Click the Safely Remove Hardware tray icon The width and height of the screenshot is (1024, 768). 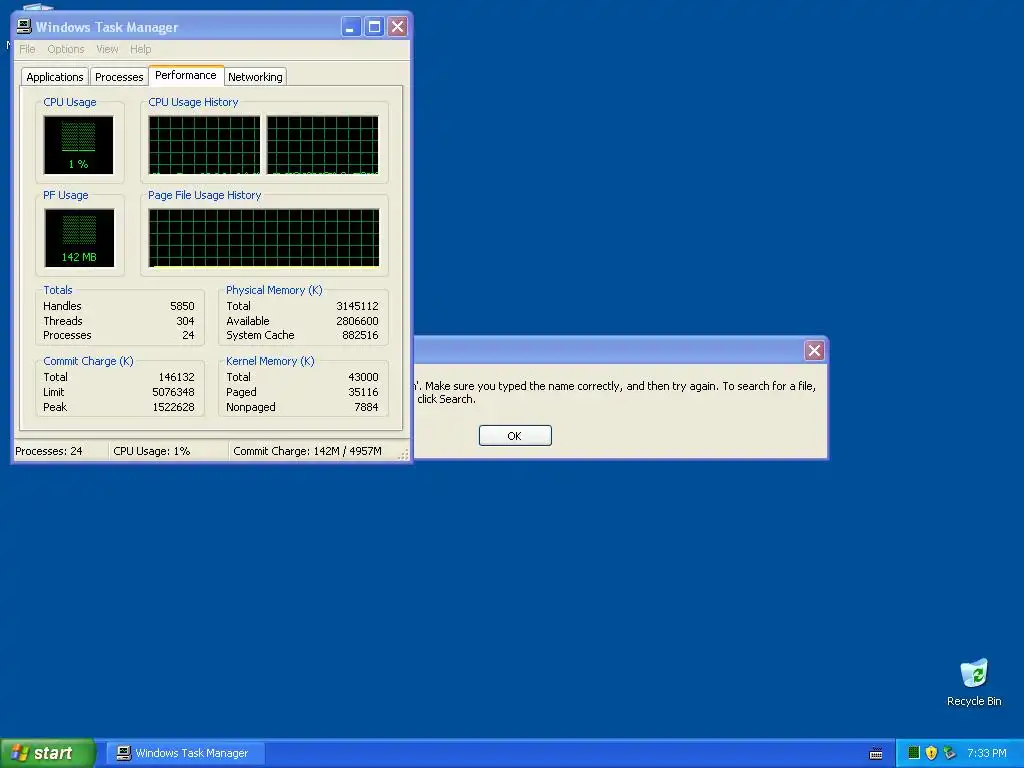click(x=949, y=753)
